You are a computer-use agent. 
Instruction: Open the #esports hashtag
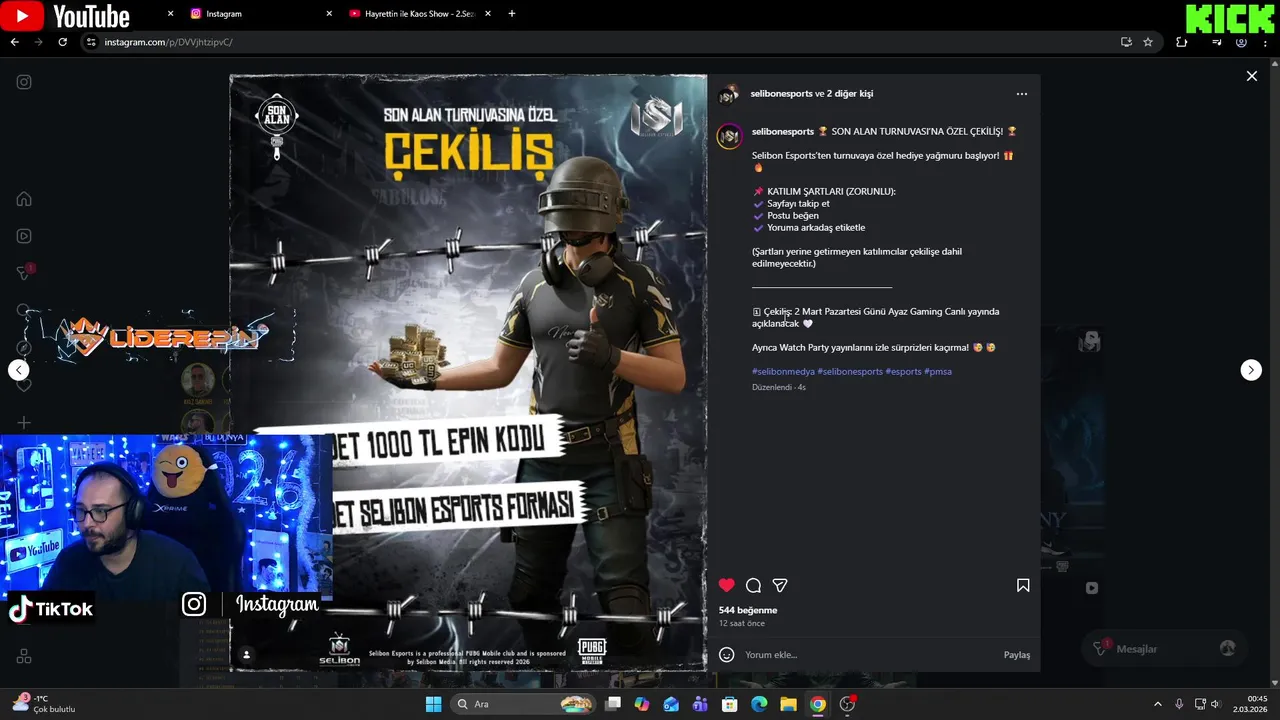point(903,372)
